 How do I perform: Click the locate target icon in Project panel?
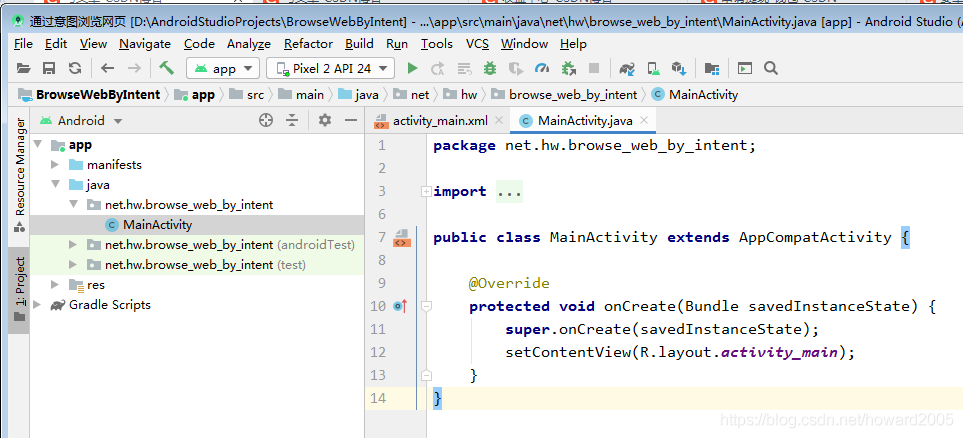[266, 120]
